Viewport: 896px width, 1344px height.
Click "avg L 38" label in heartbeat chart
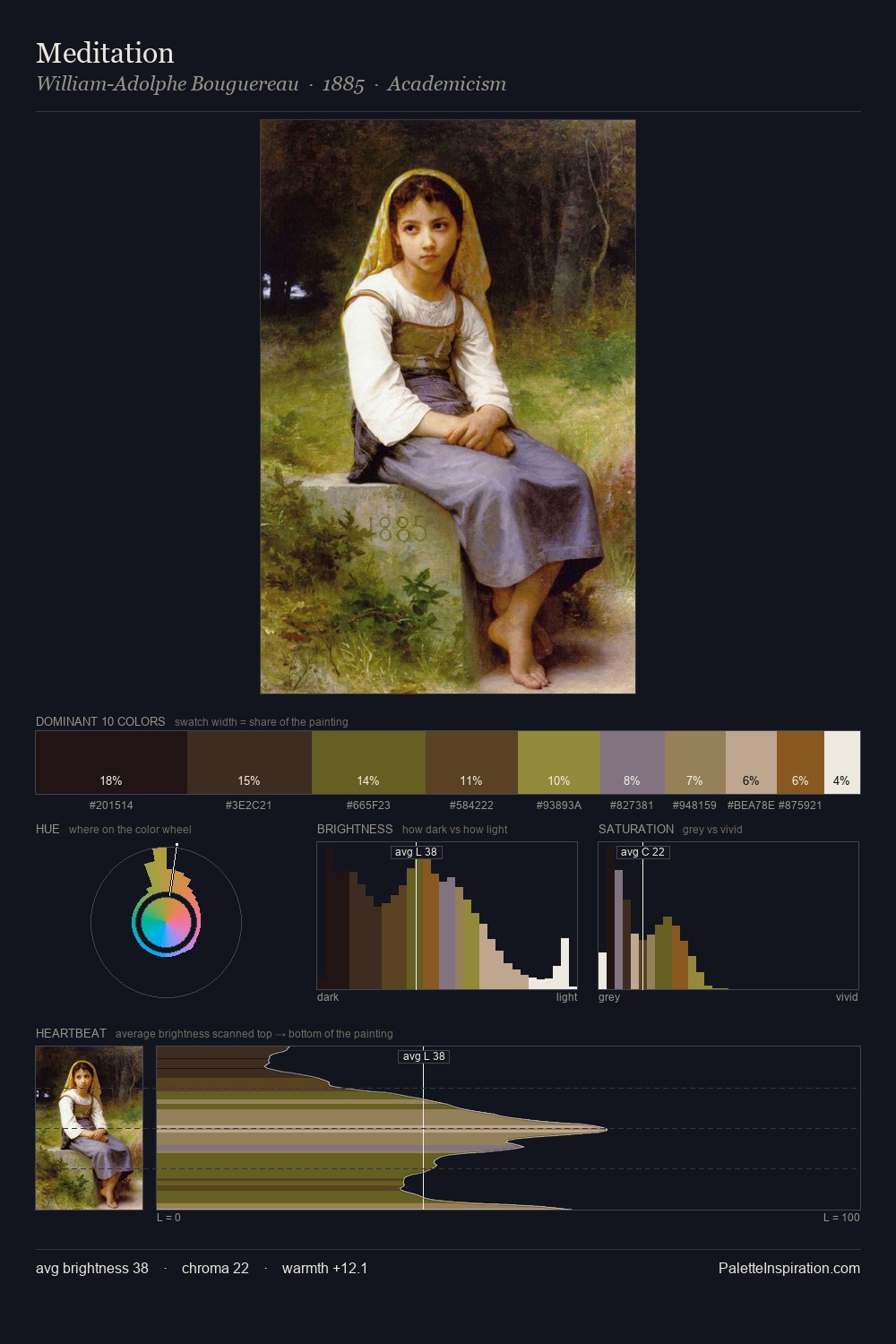[423, 1056]
